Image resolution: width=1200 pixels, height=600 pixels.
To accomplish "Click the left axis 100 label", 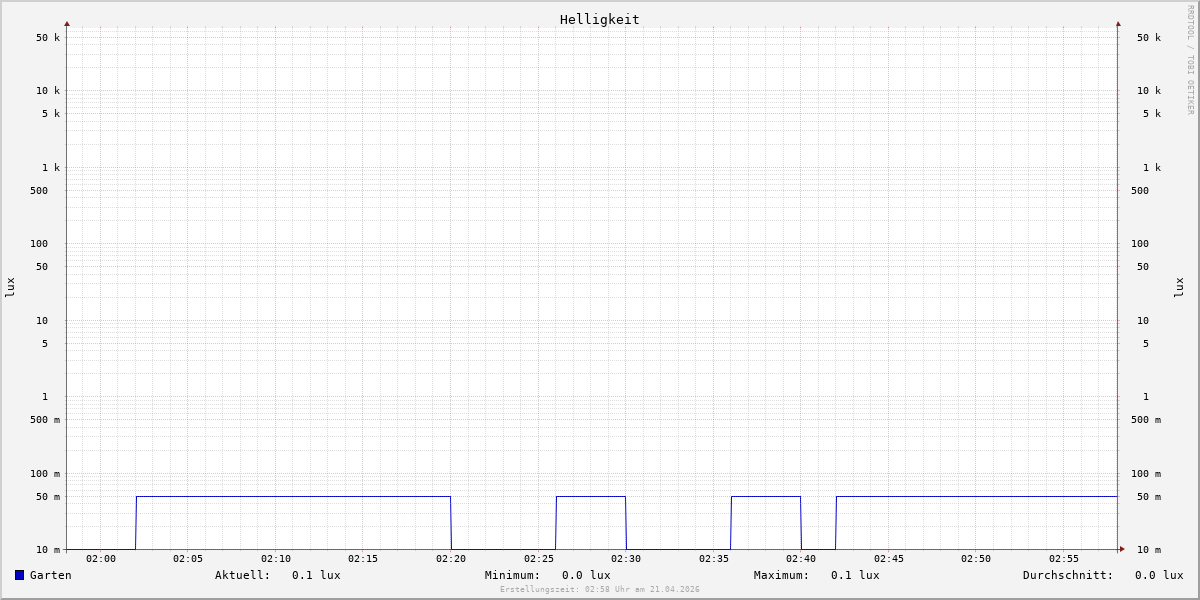I will (39, 244).
